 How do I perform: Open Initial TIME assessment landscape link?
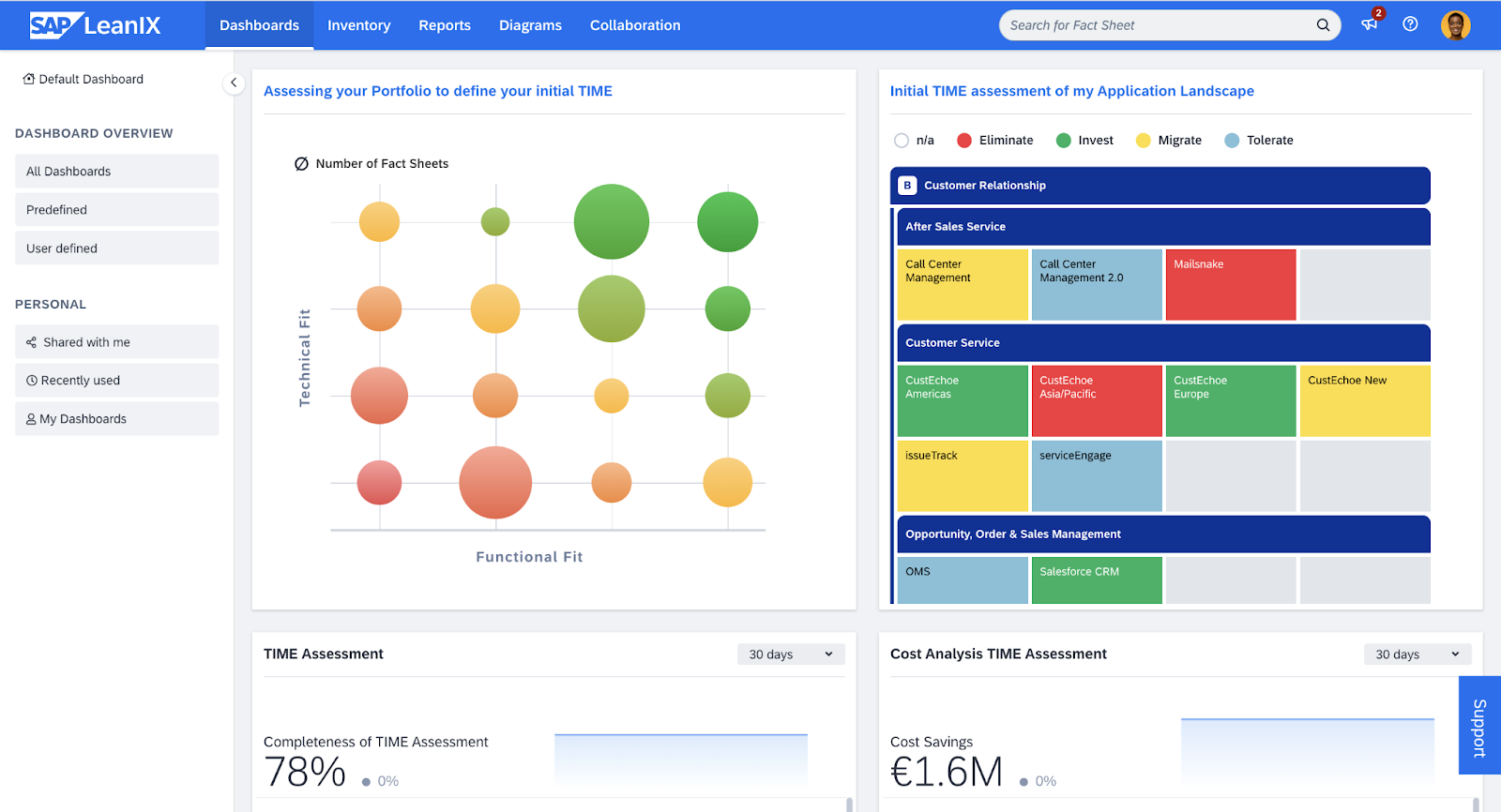pyautogui.click(x=1071, y=91)
